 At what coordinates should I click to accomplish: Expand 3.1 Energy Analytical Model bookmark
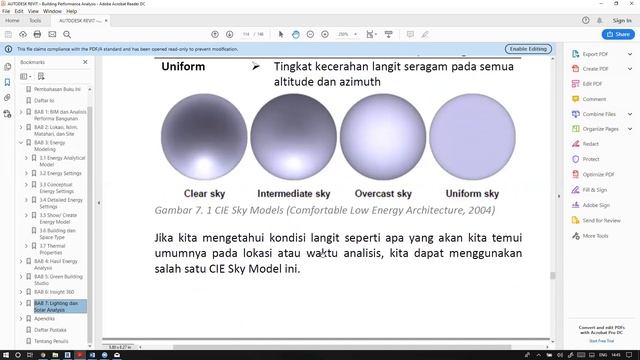[27, 158]
